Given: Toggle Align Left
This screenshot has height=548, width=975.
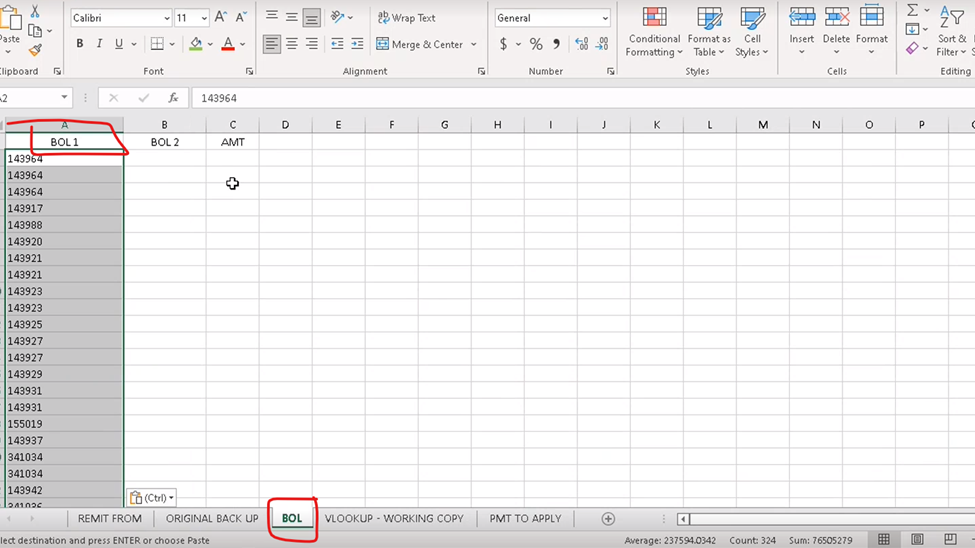Looking at the screenshot, I should tap(272, 44).
